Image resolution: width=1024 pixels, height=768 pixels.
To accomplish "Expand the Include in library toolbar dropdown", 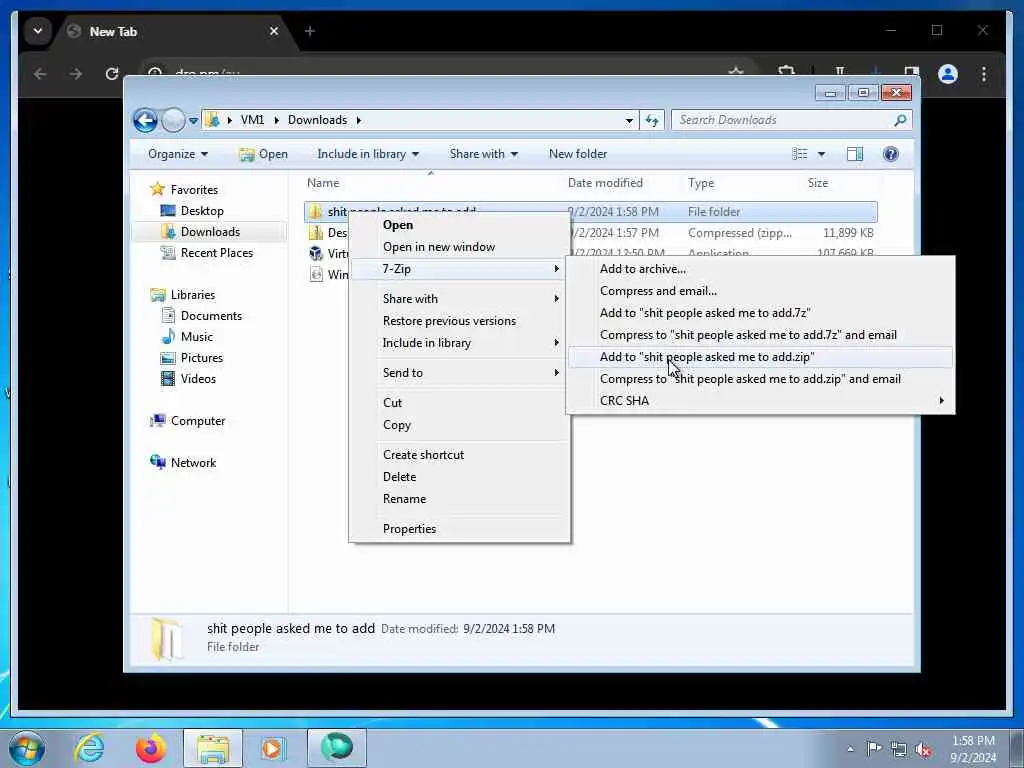I will 368,154.
